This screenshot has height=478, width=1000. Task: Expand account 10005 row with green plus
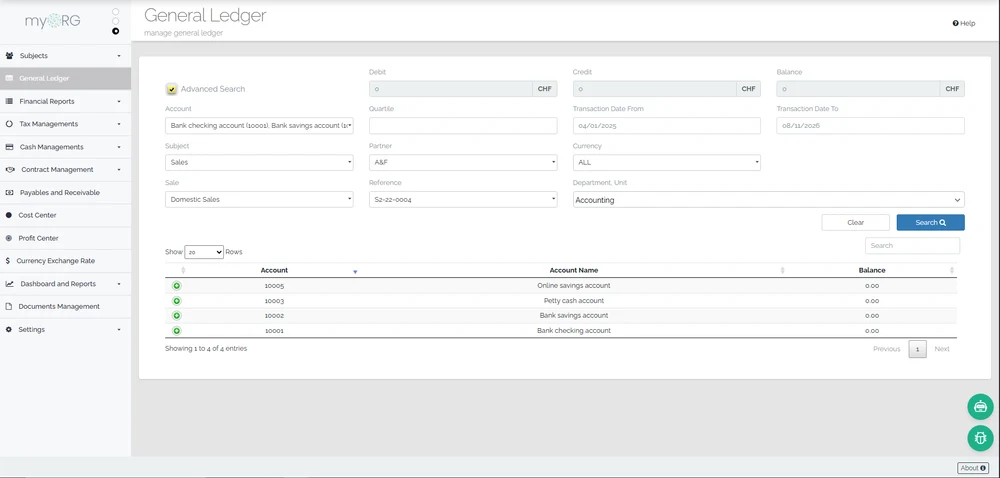[x=177, y=286]
